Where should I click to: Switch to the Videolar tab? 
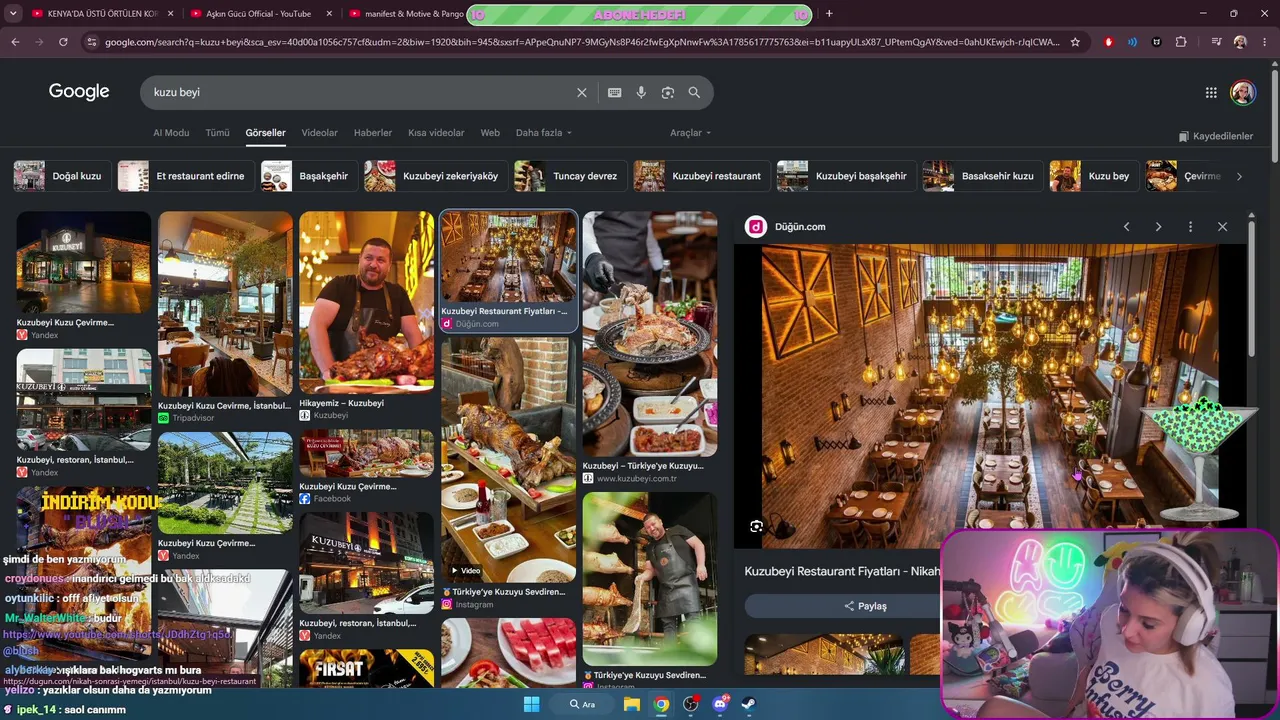coord(319,133)
